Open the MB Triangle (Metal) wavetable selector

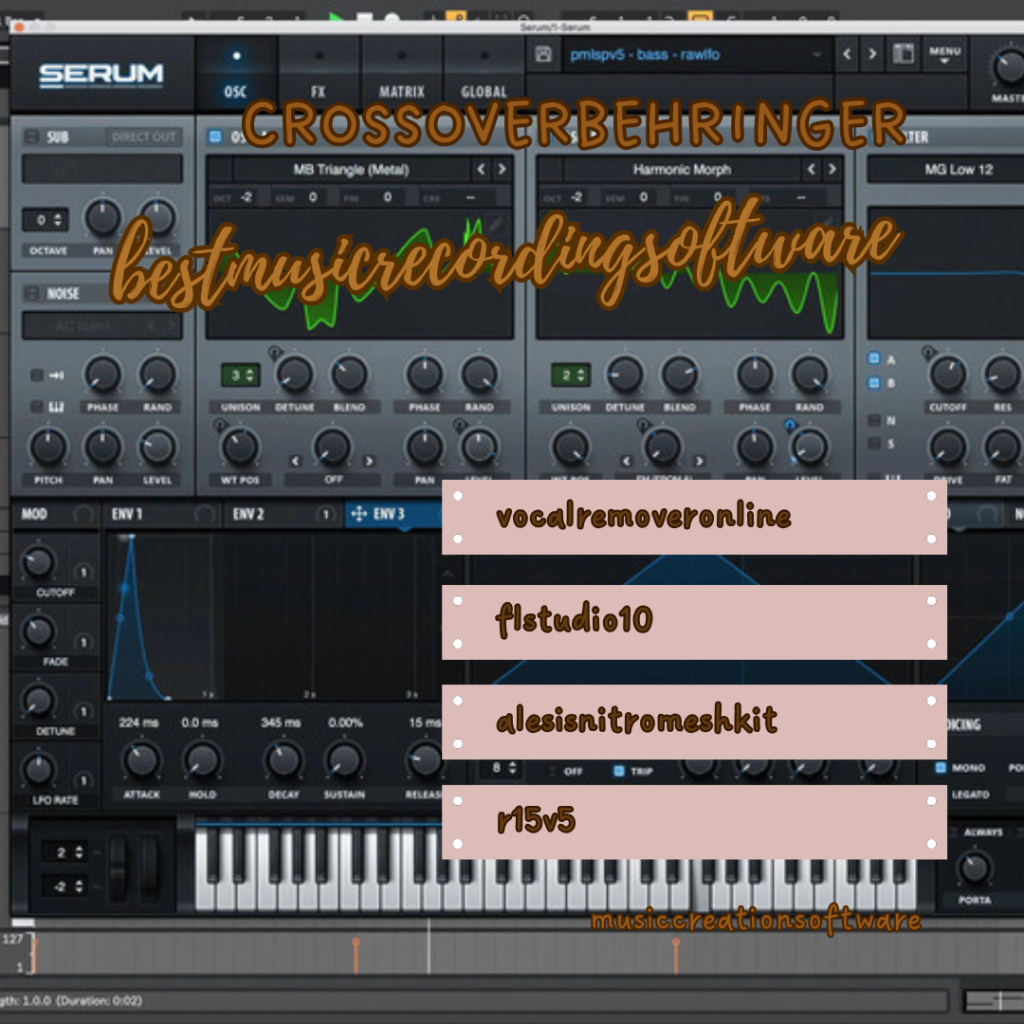point(351,170)
